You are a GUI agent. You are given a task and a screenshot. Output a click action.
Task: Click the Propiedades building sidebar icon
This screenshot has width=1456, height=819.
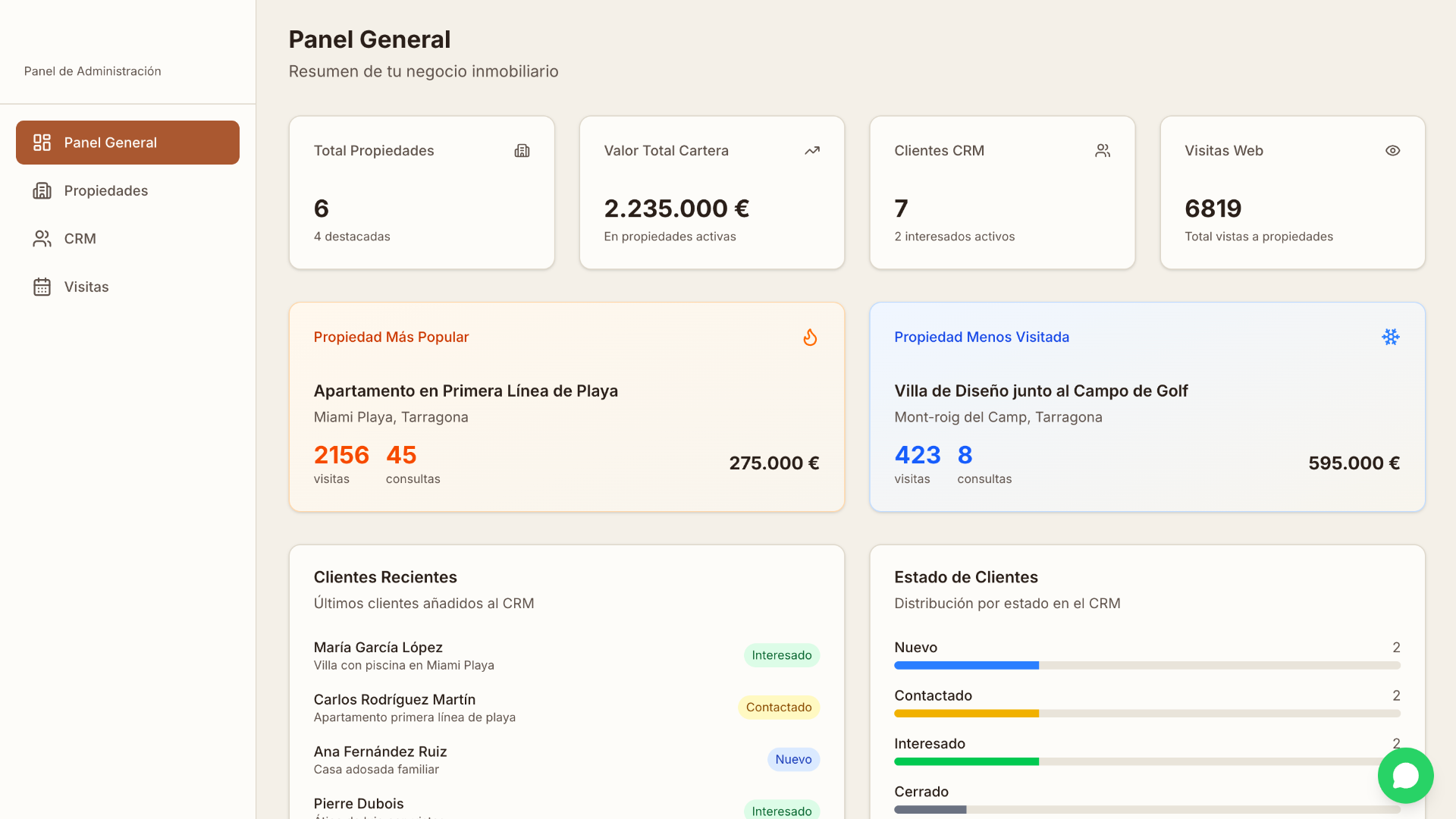click(x=42, y=190)
